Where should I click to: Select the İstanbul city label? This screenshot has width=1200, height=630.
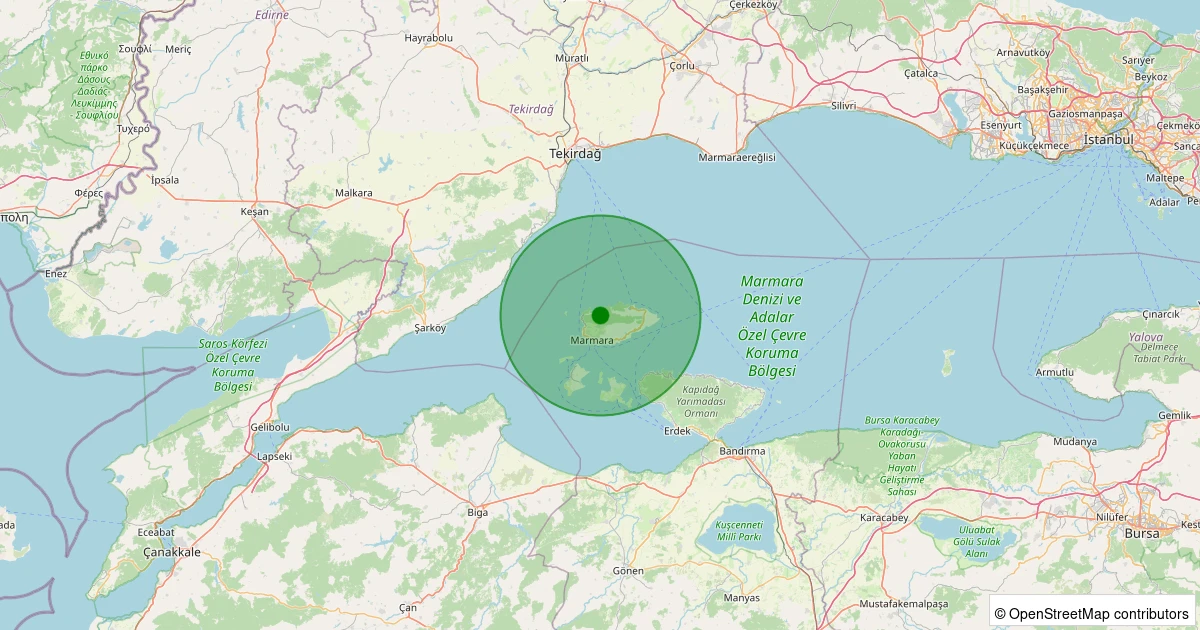pyautogui.click(x=1109, y=139)
